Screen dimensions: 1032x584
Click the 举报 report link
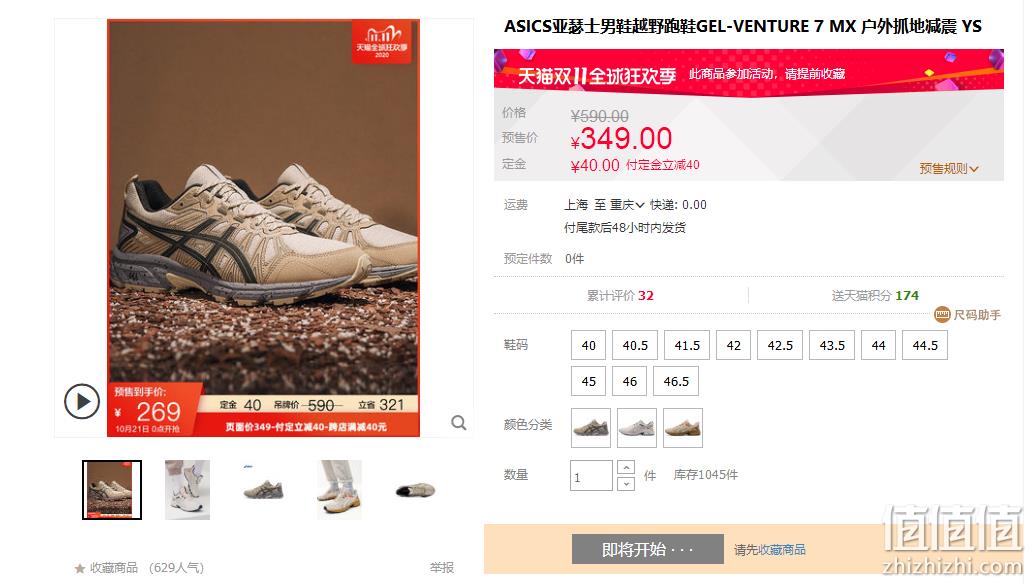point(442,568)
